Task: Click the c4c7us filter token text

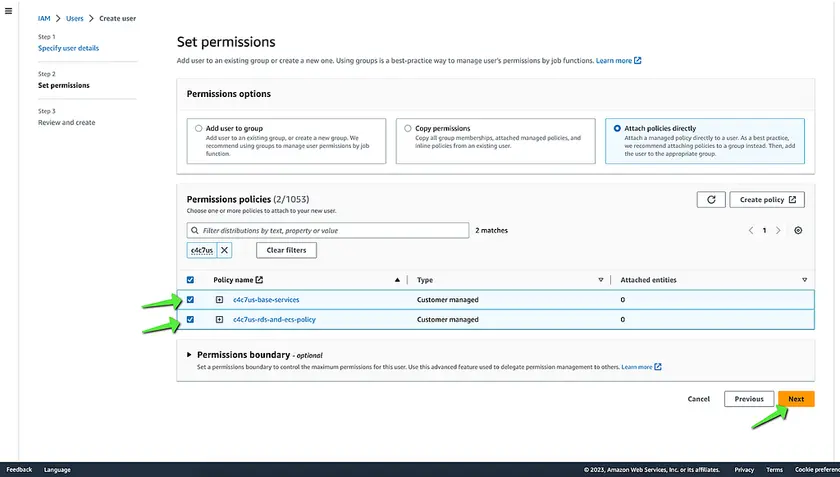Action: pyautogui.click(x=202, y=250)
